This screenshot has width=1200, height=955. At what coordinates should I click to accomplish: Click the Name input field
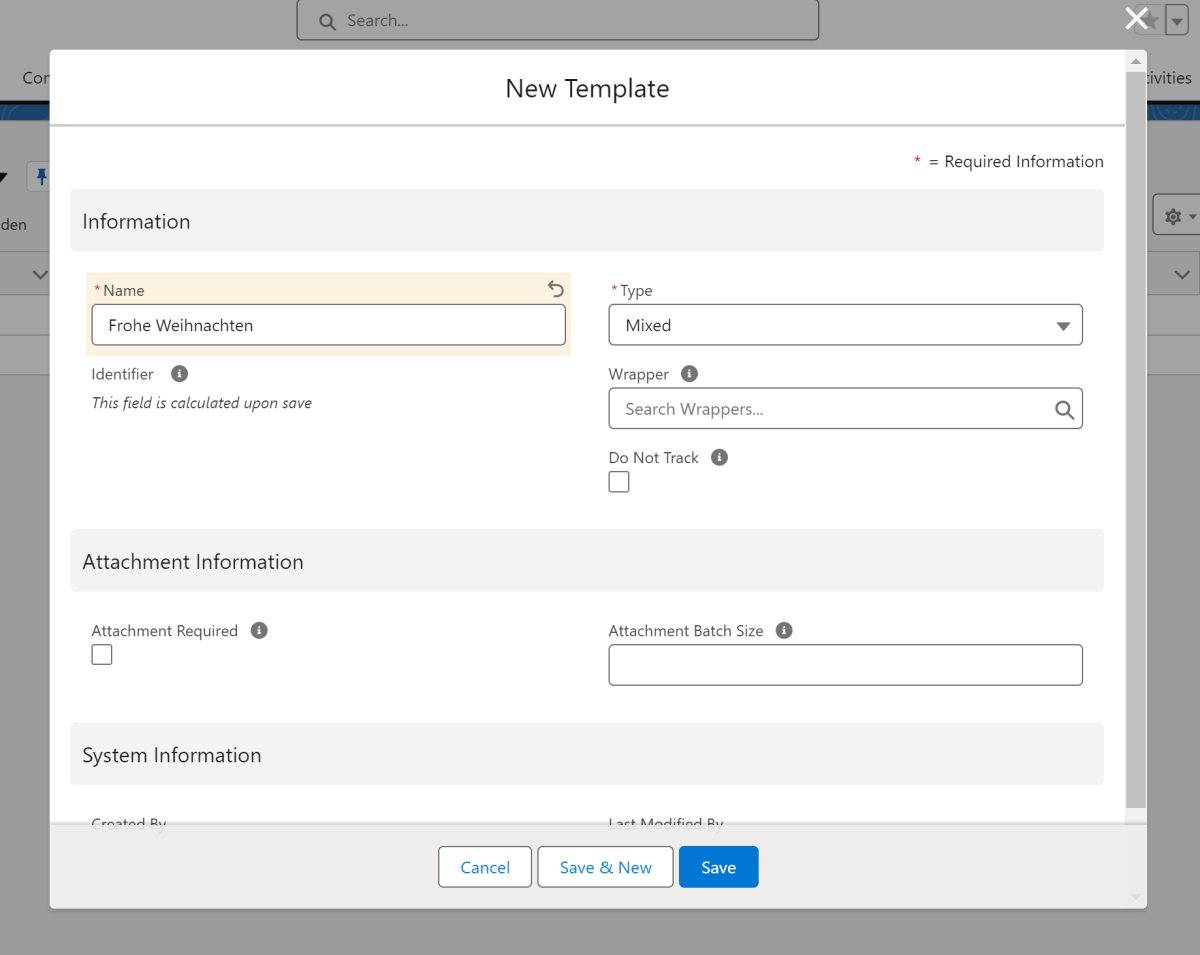[328, 325]
